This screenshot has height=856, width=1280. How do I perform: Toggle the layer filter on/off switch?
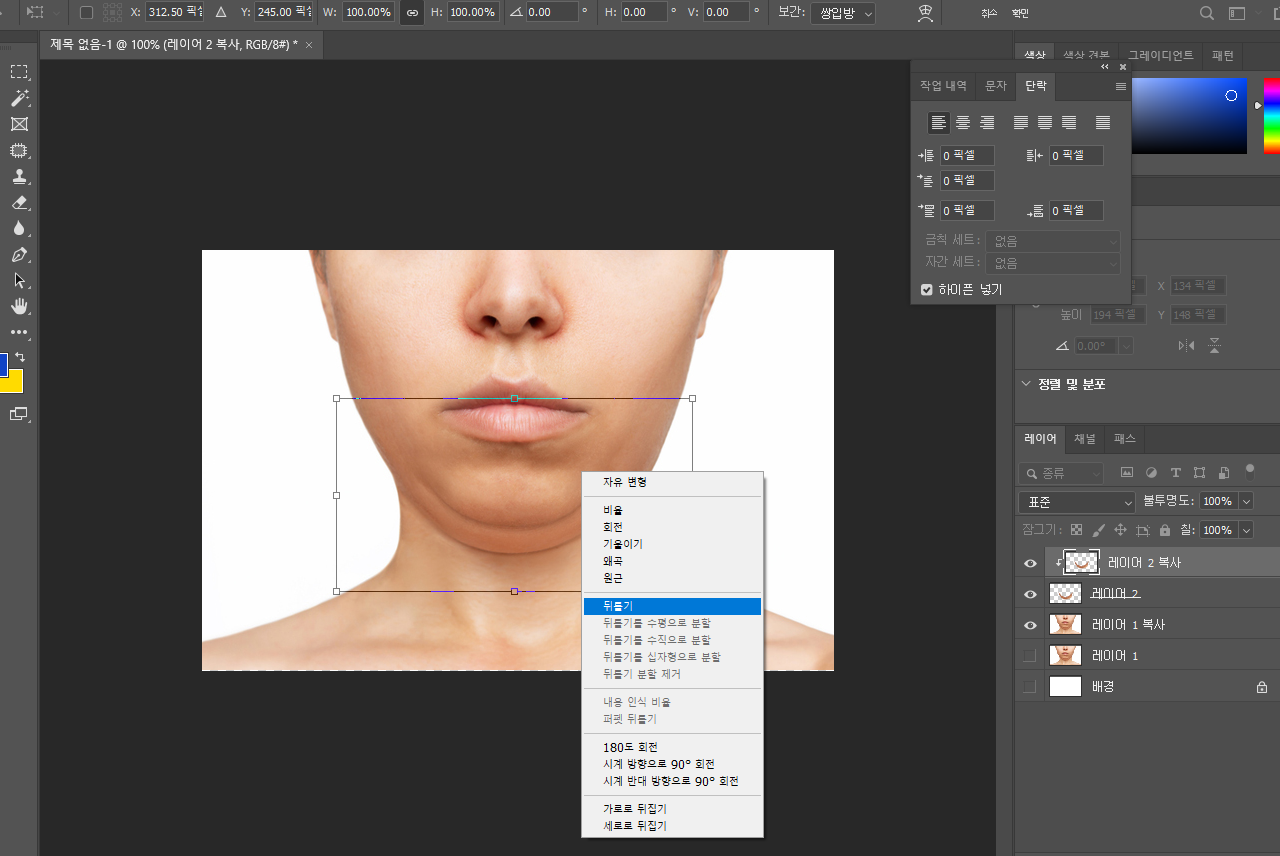click(x=1249, y=470)
